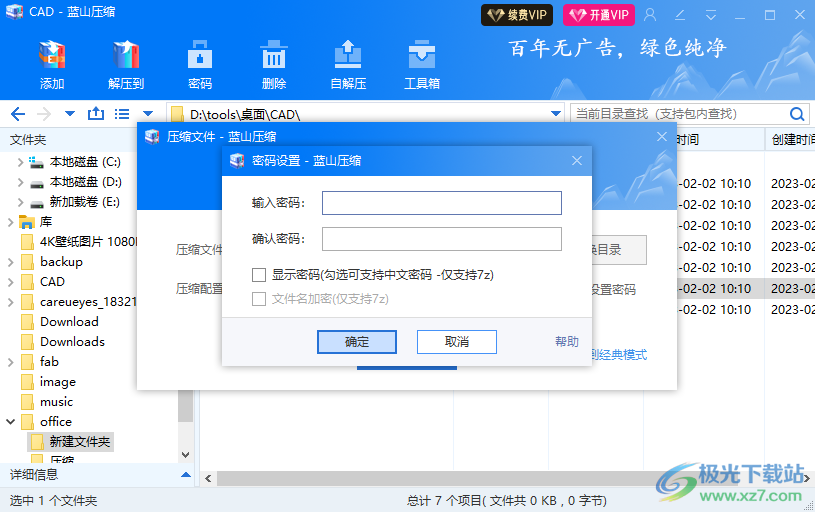Click the address bar path D:\tools\桌面\CAD\
This screenshot has width=815, height=512.
click(245, 114)
